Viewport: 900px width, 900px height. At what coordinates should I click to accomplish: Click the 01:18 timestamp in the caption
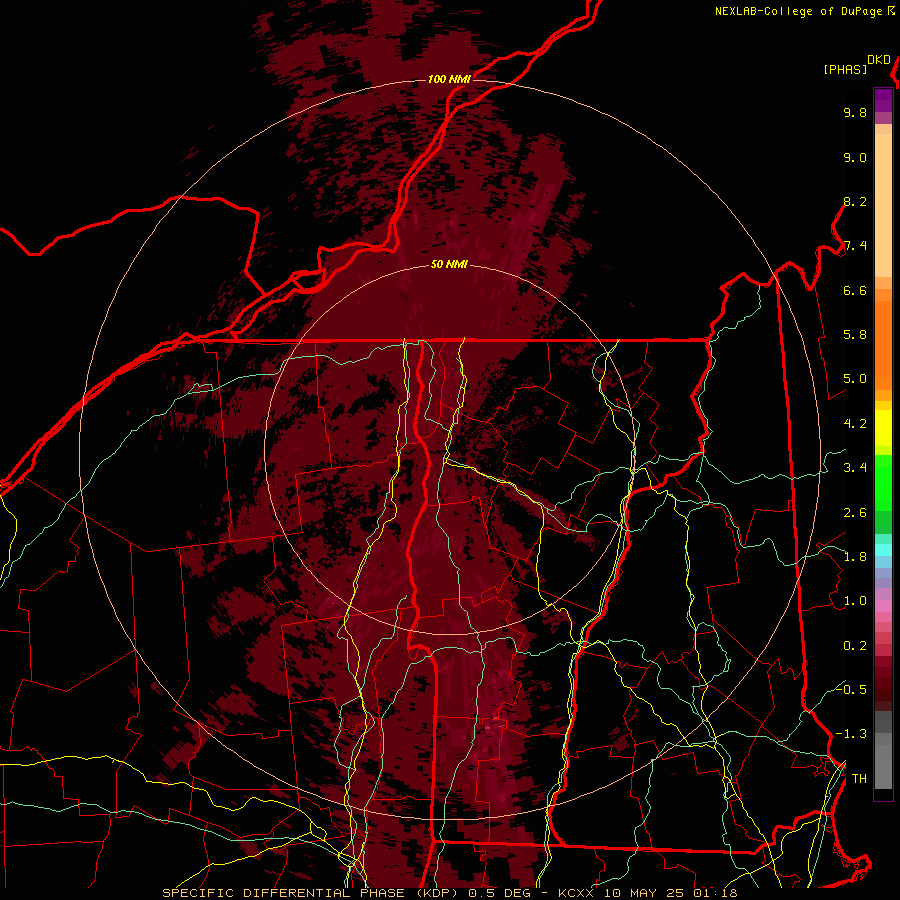[x=715, y=893]
